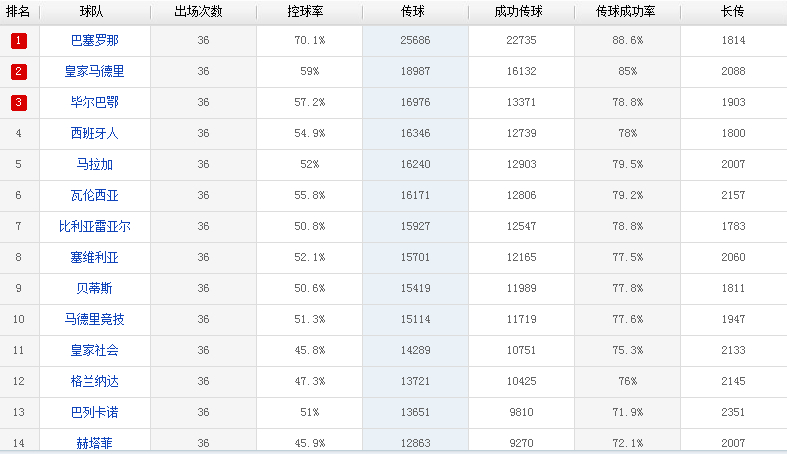Select the 12863 passes cell
Viewport: 787px width, 454px height.
[415, 441]
